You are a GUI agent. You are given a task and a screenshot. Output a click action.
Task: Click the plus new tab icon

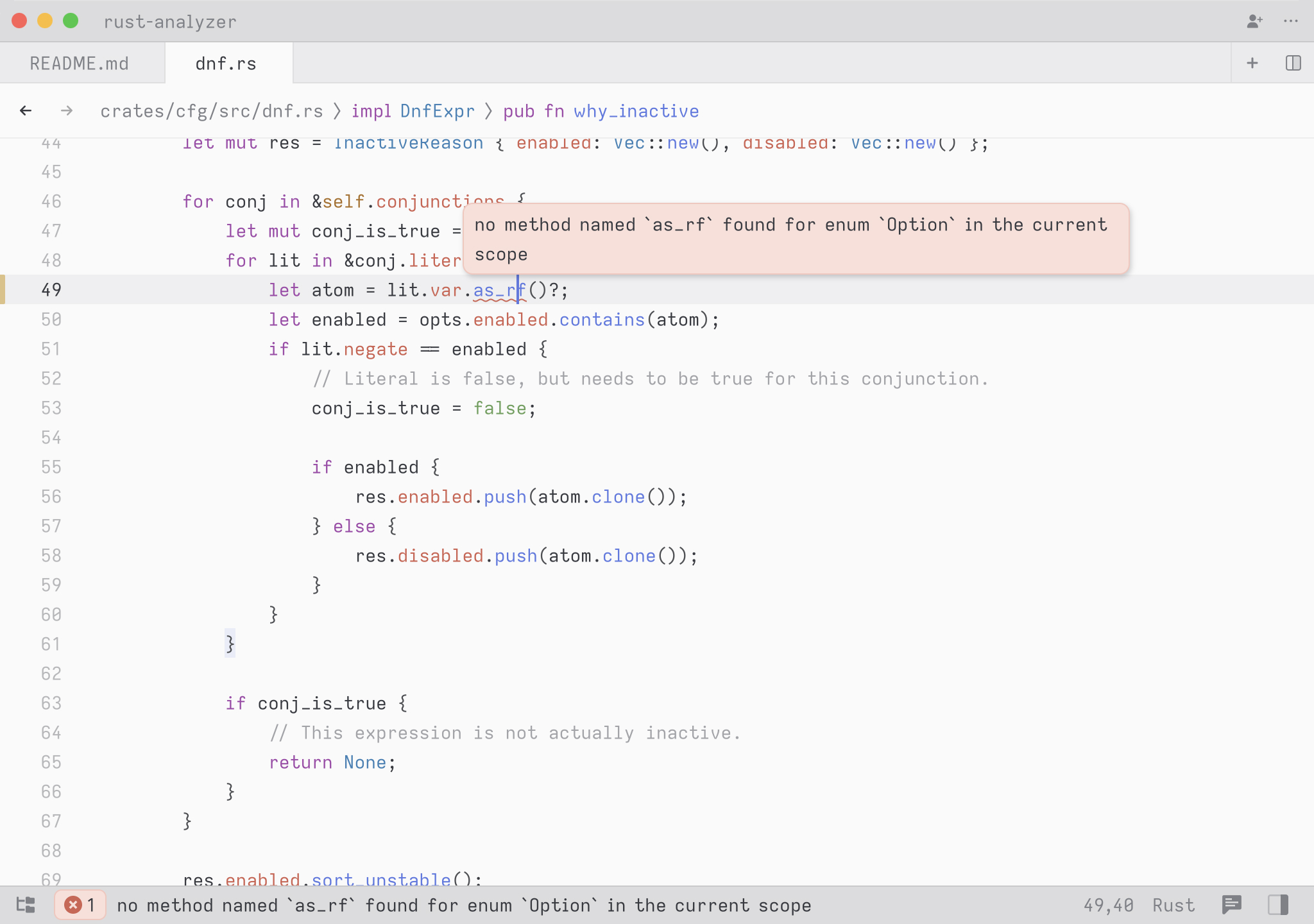pos(1252,63)
